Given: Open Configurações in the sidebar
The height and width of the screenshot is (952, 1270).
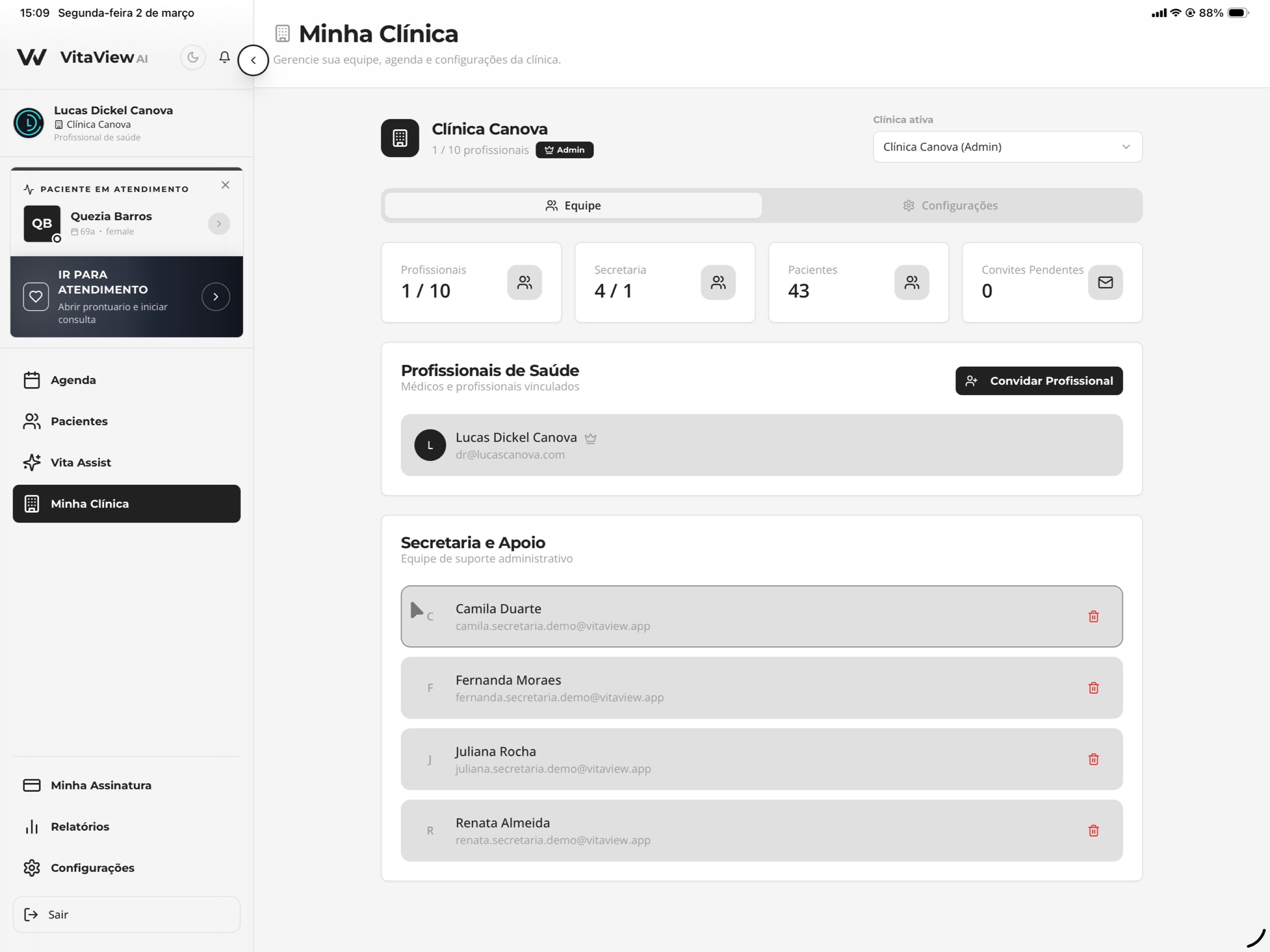Looking at the screenshot, I should [126, 867].
